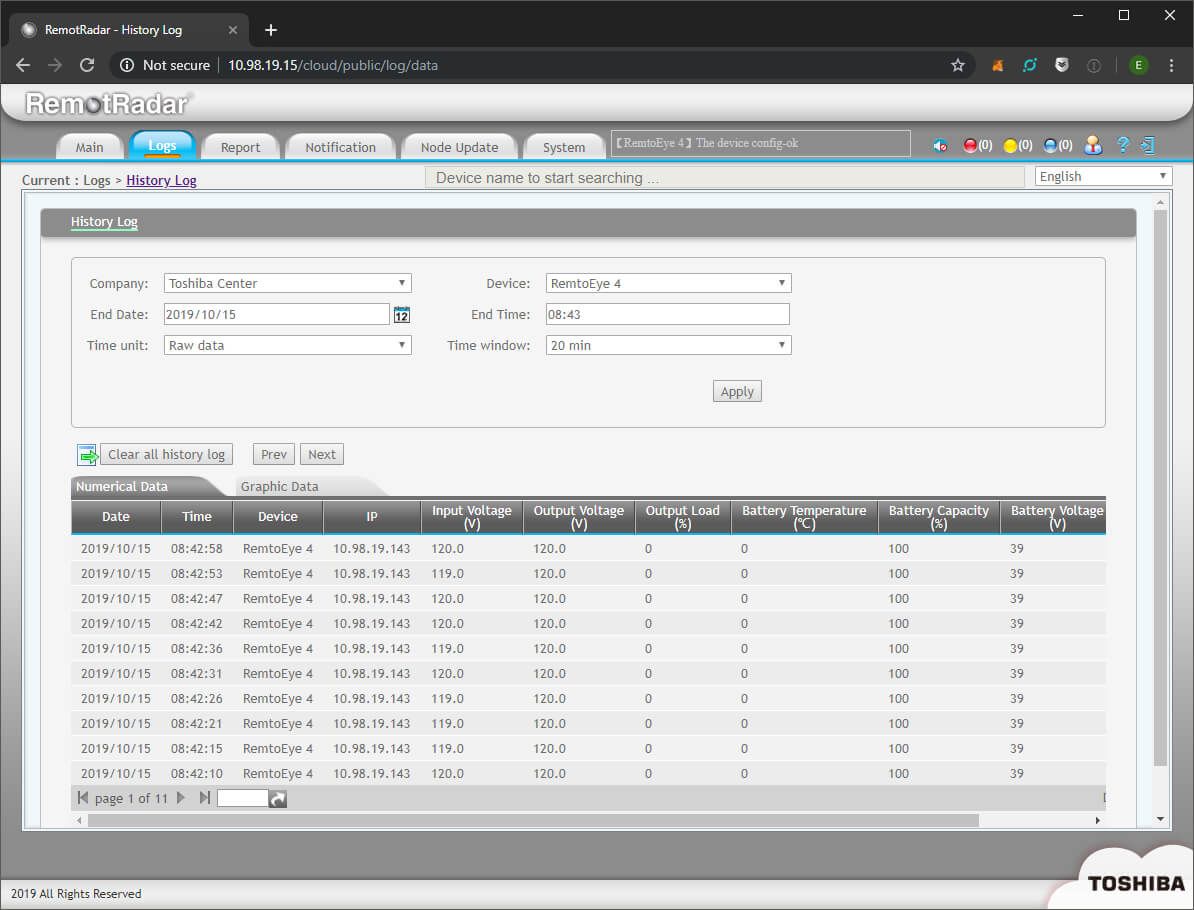The image size is (1194, 910).
Task: Open the English language selector
Action: click(1103, 177)
